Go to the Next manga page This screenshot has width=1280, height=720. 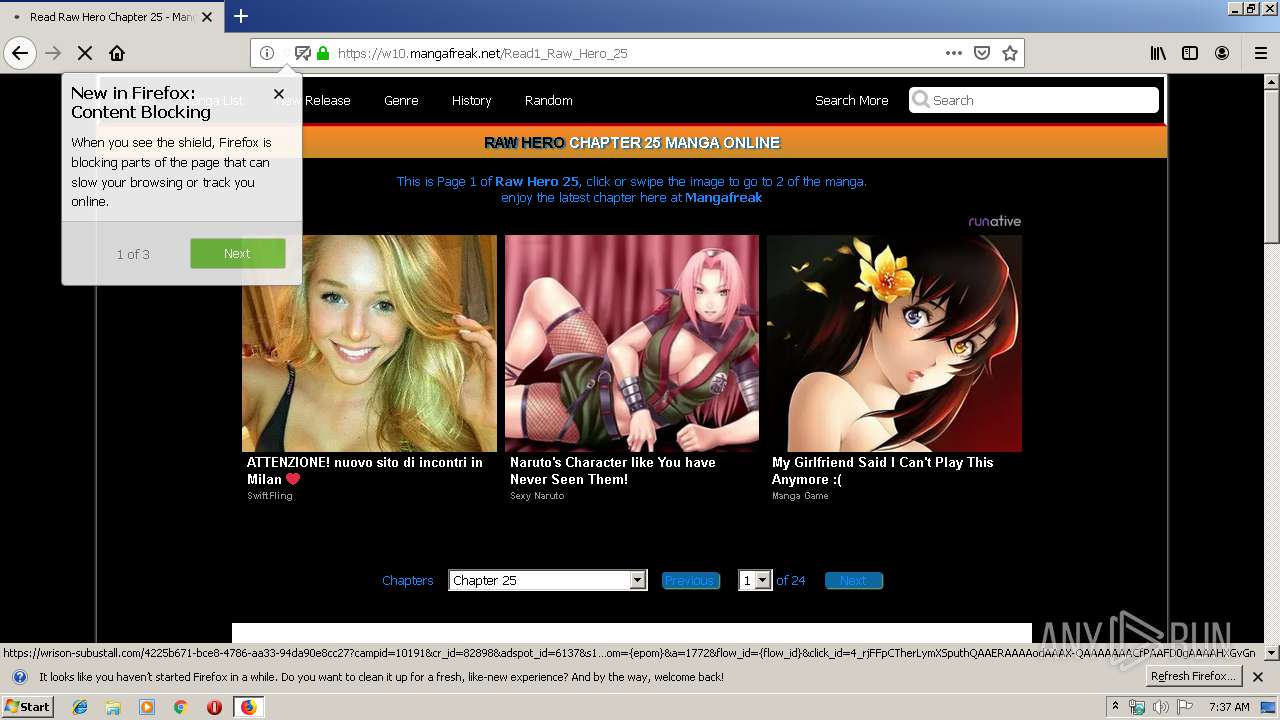pyautogui.click(x=853, y=580)
